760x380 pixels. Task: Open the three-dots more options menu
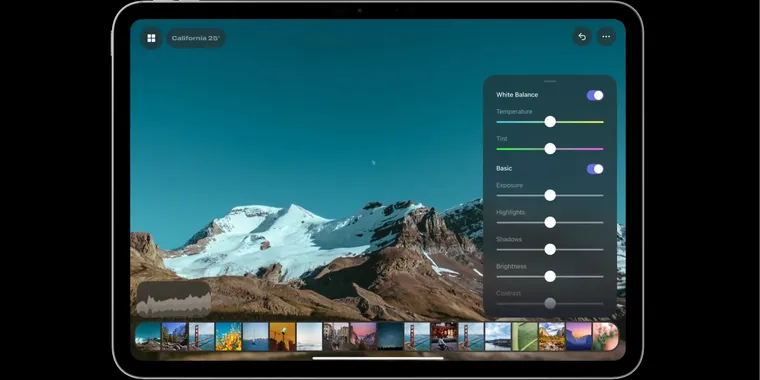coord(606,37)
